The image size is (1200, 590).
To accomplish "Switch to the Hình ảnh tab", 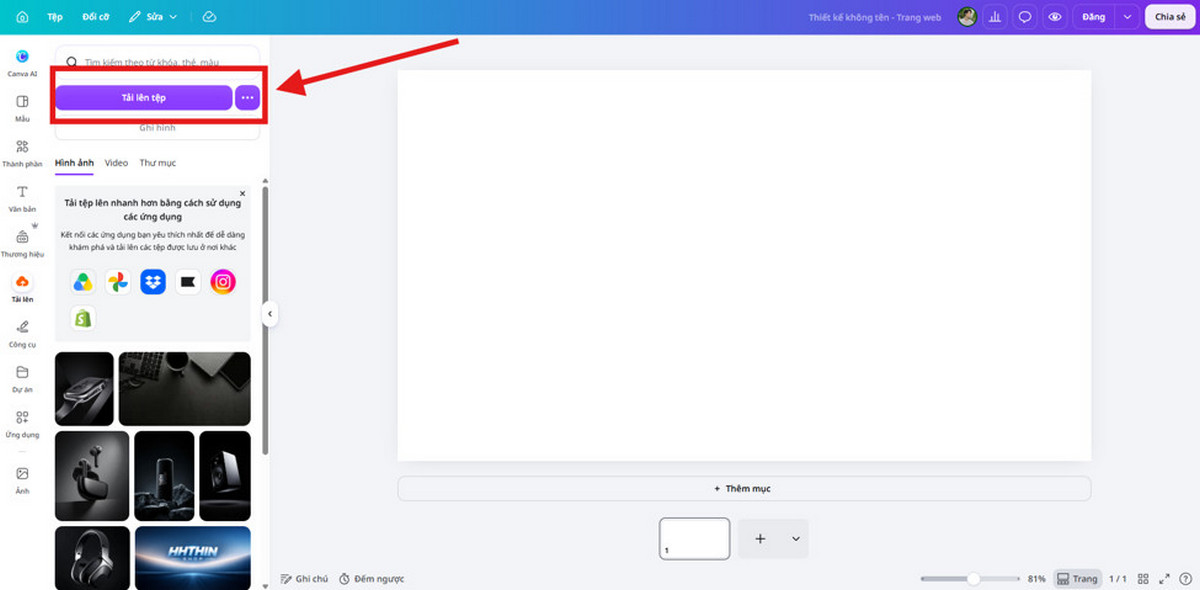I will 75,162.
